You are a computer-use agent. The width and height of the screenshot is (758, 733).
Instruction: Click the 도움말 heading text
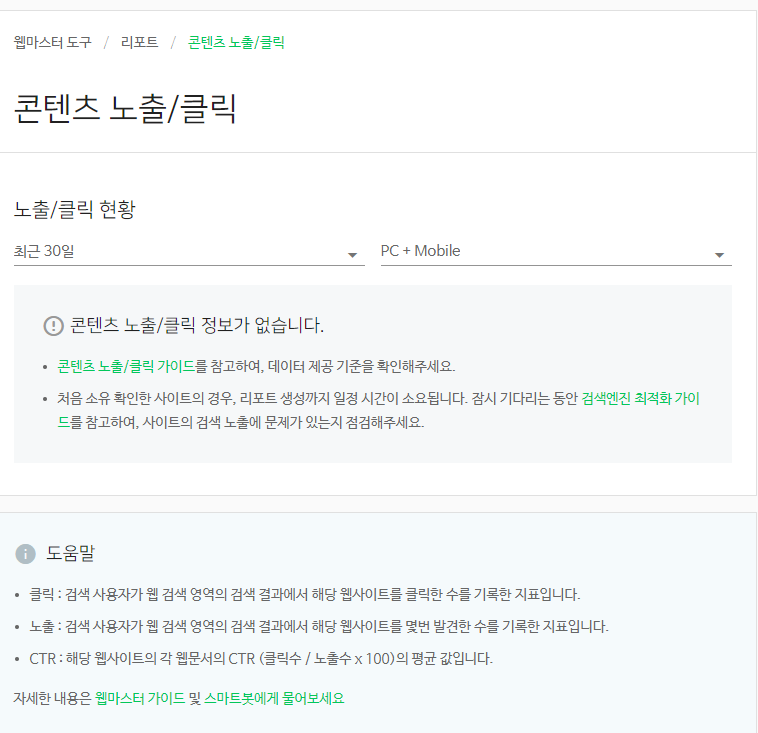point(70,554)
